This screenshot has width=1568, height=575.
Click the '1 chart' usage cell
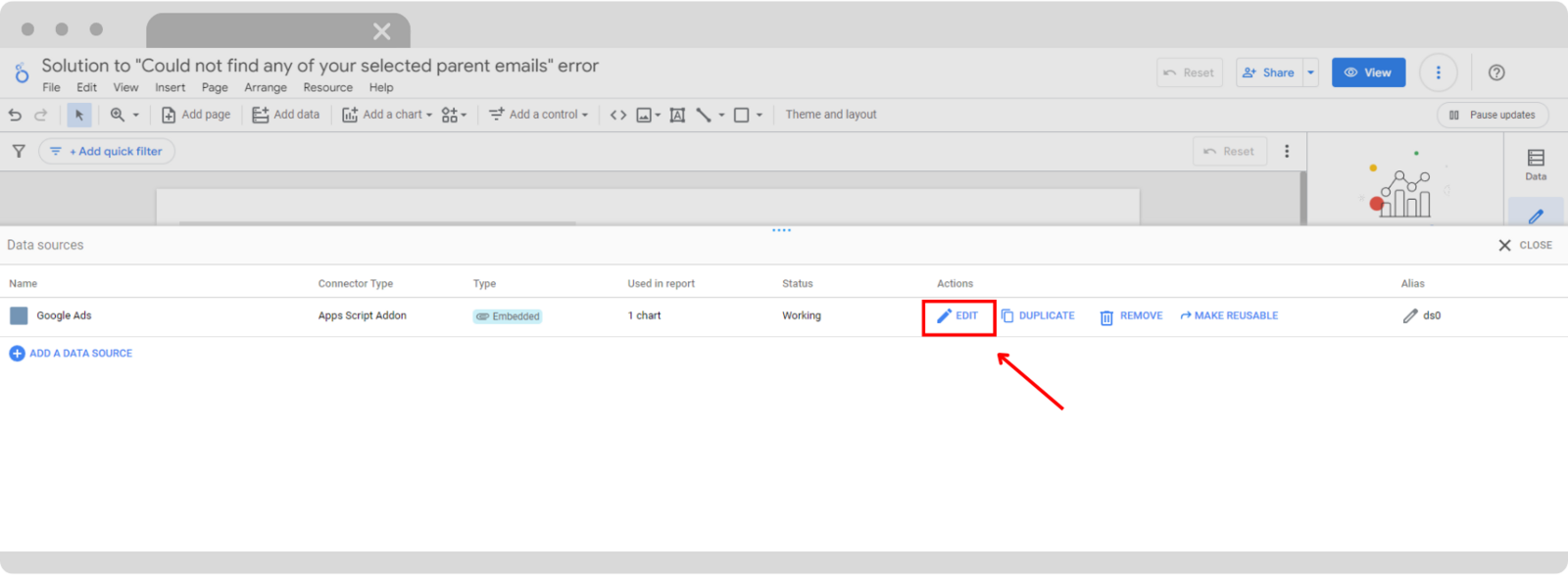click(645, 315)
